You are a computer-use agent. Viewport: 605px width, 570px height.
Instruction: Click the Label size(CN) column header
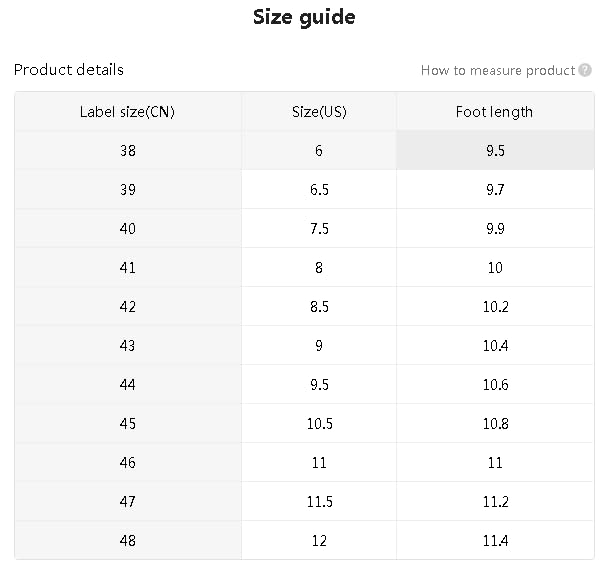(x=127, y=111)
